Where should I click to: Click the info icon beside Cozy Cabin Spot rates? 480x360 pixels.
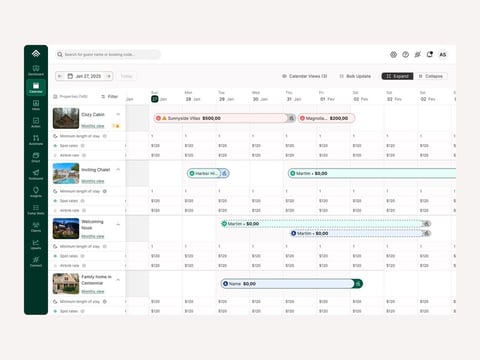[x=83, y=146]
